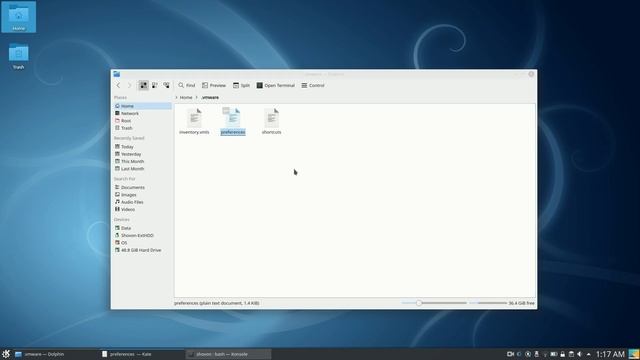
Task: Click Open Terminal in the toolbar
Action: tap(276, 85)
